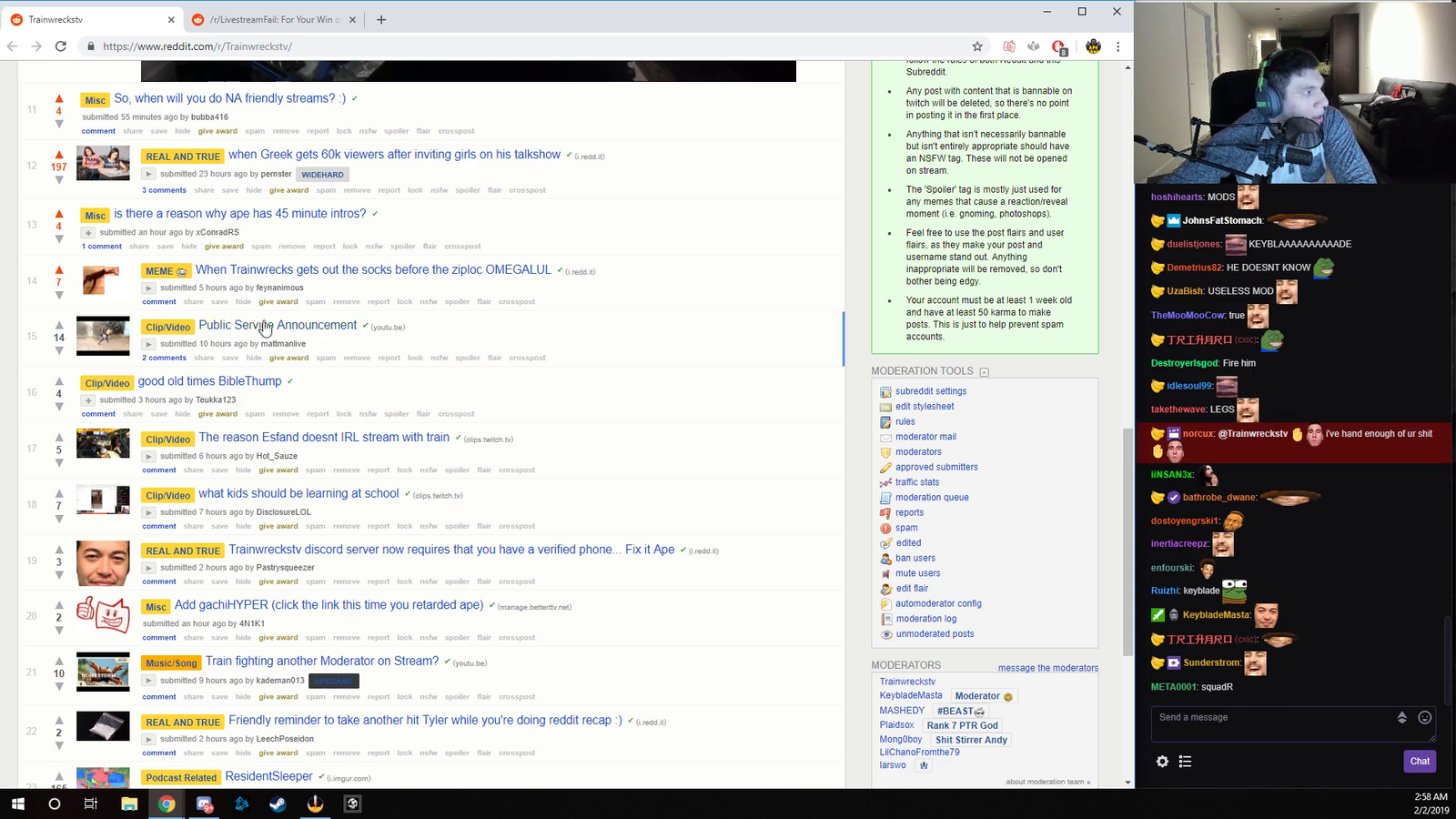1456x819 pixels.
Task: Open the Chrome three-dot menu
Action: click(1118, 46)
